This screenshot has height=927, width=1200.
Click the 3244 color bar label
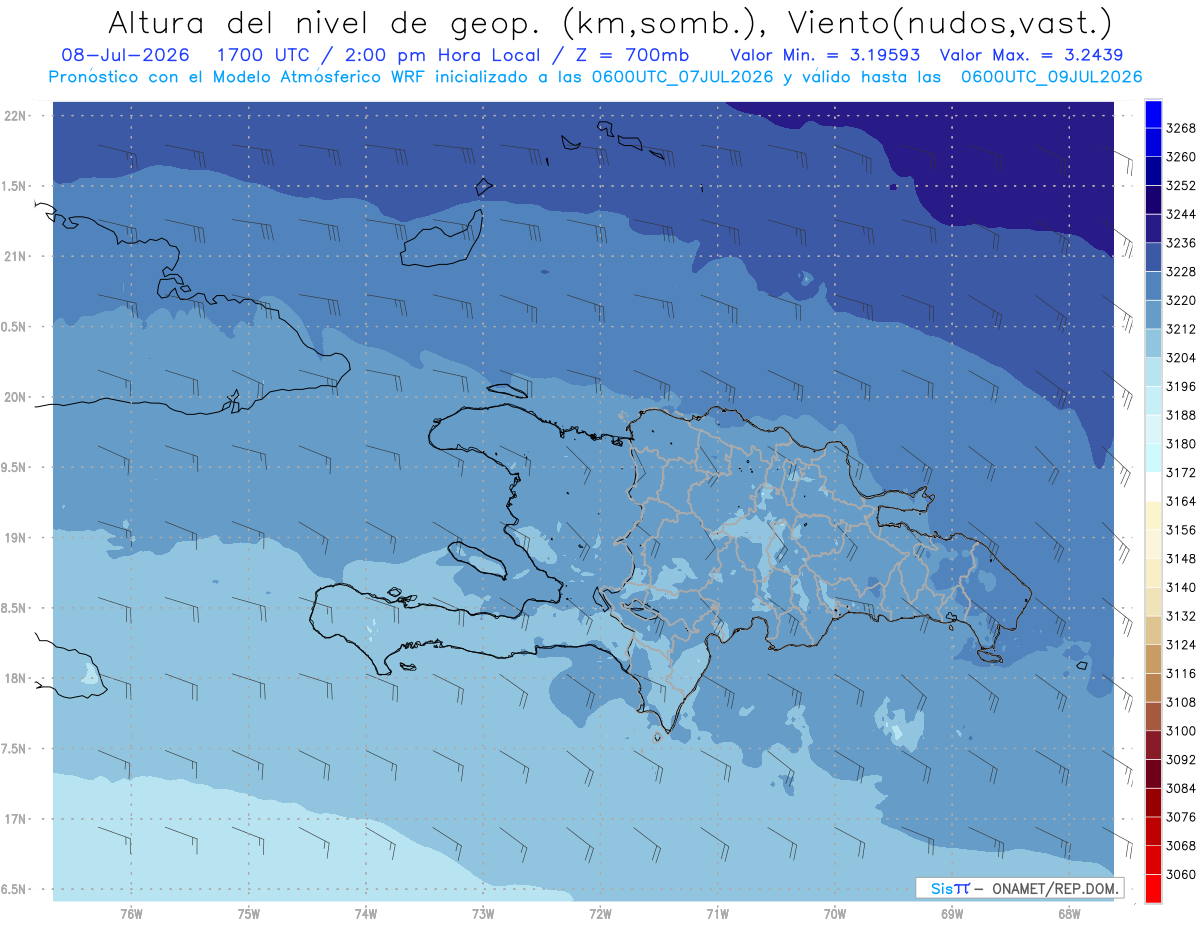(x=1181, y=214)
